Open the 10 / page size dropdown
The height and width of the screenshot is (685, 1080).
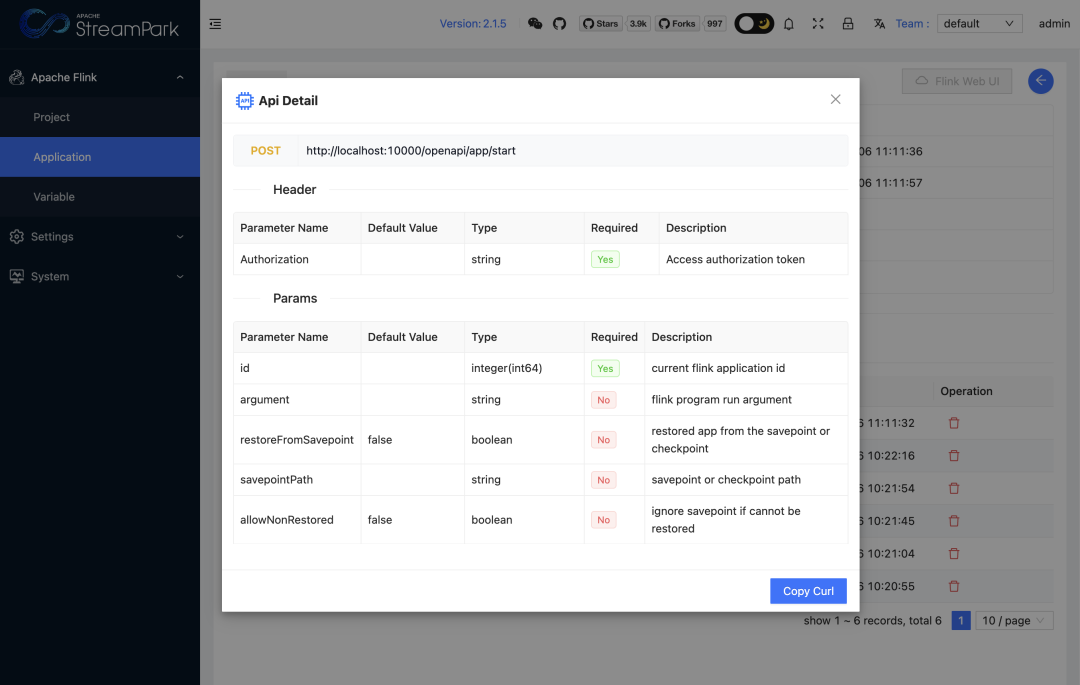1013,621
